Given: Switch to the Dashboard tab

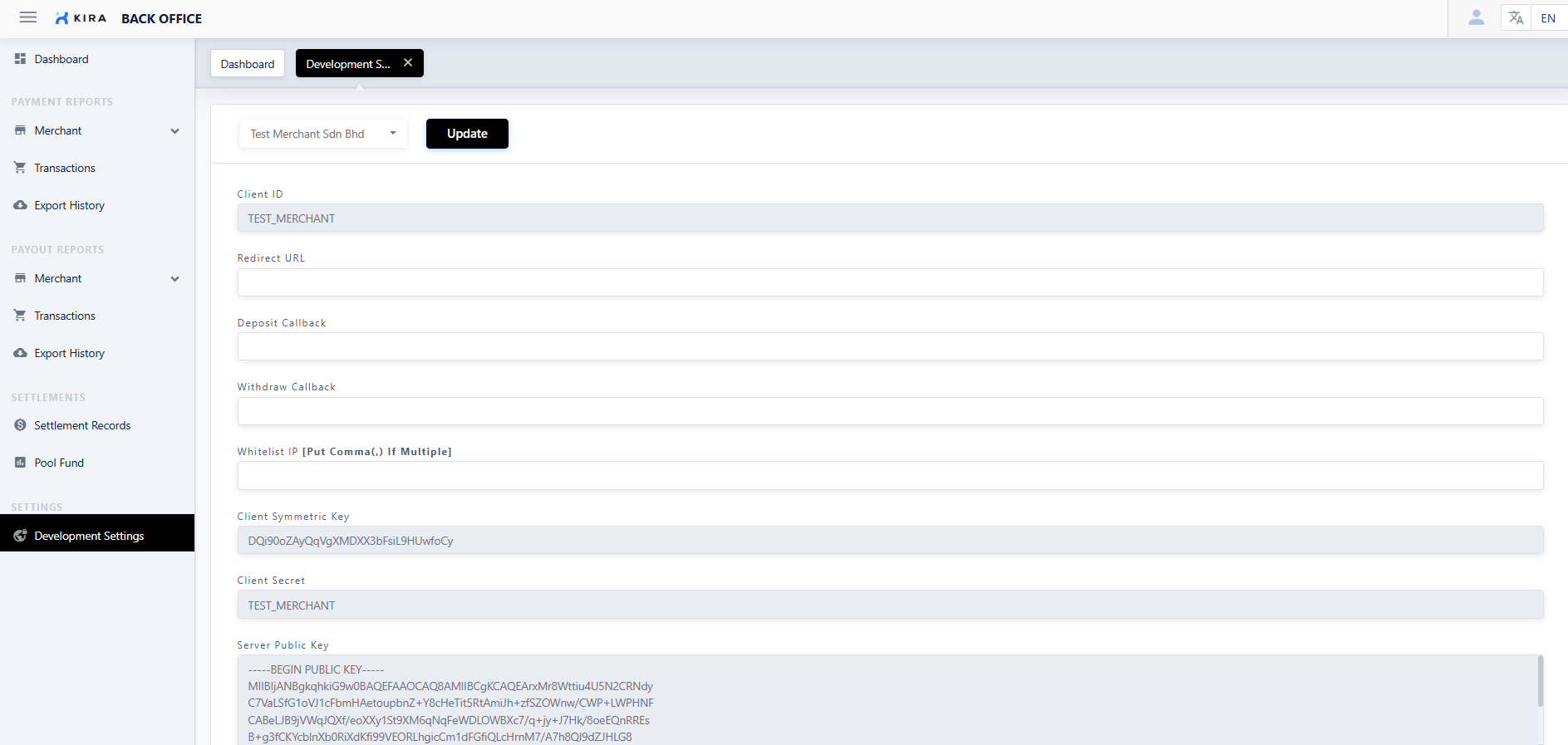Looking at the screenshot, I should (x=248, y=64).
